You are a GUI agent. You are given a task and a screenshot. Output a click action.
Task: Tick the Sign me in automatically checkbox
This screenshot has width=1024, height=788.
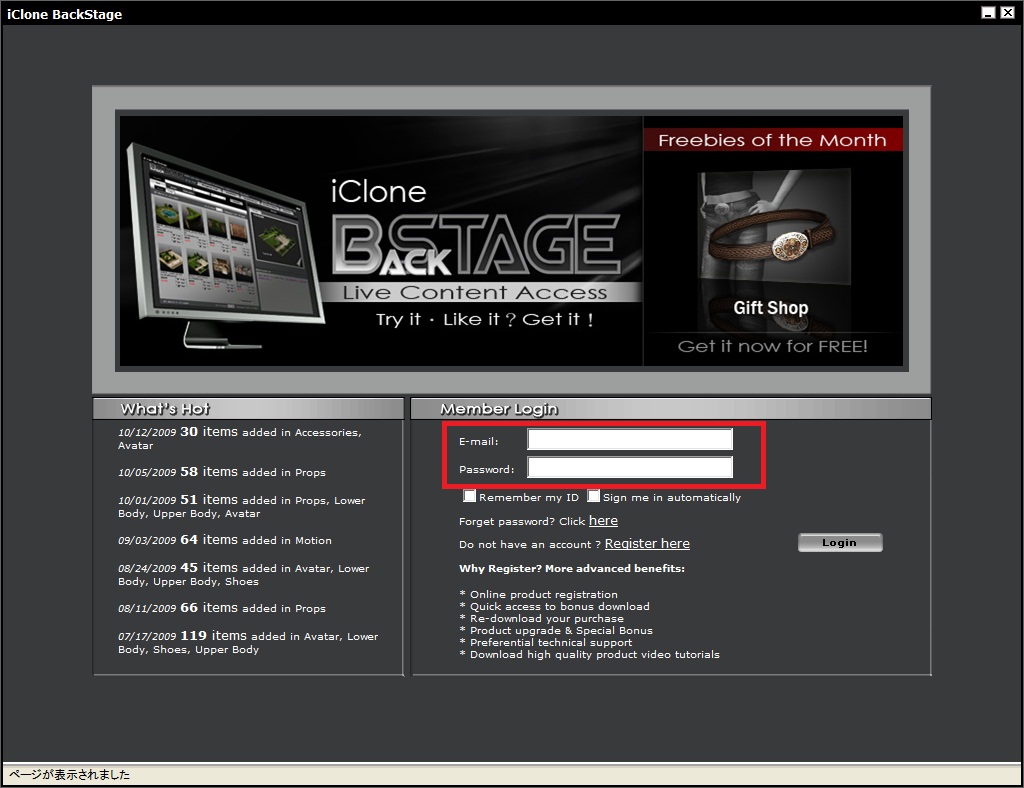tap(593, 496)
